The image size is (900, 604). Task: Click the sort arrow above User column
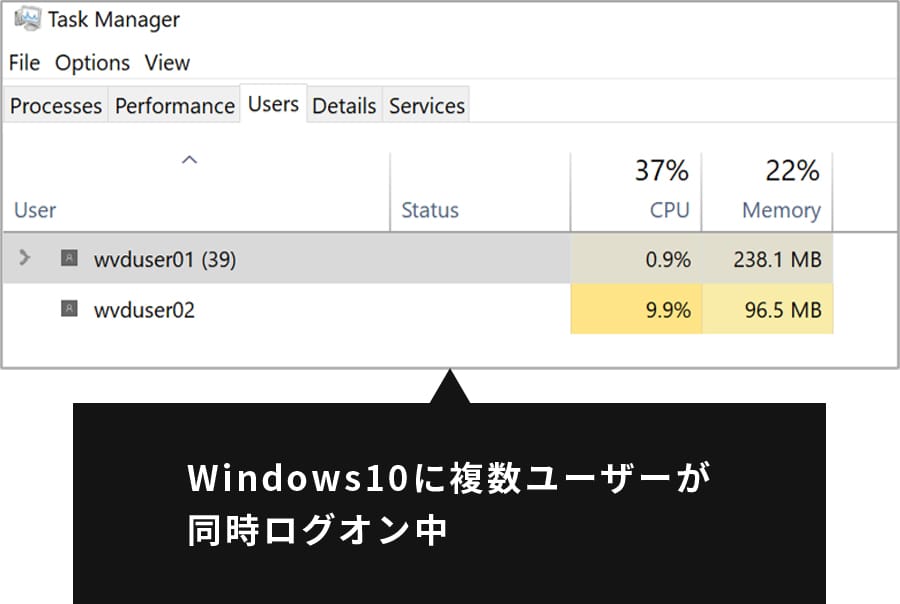189,160
